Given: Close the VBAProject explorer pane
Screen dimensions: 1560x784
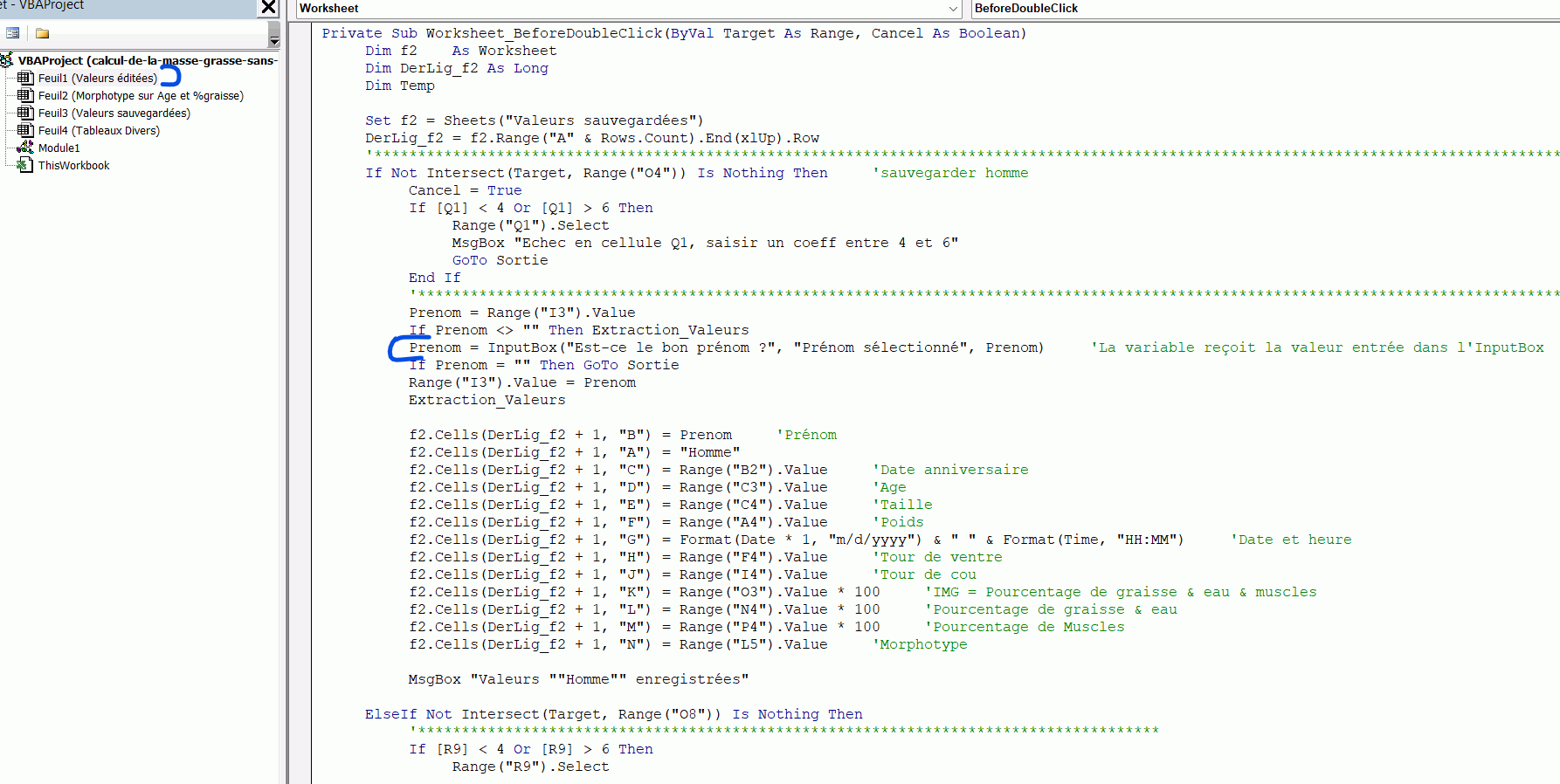Looking at the screenshot, I should (268, 8).
